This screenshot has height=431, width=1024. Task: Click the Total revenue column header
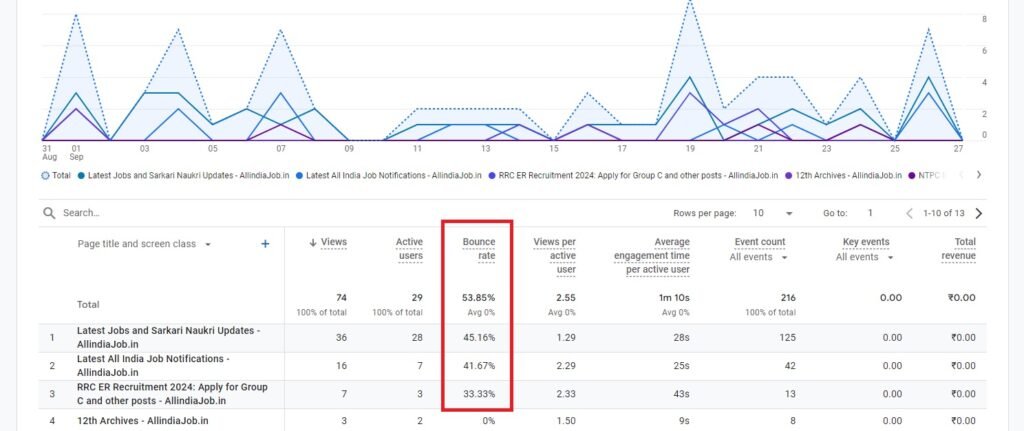pyautogui.click(x=959, y=249)
